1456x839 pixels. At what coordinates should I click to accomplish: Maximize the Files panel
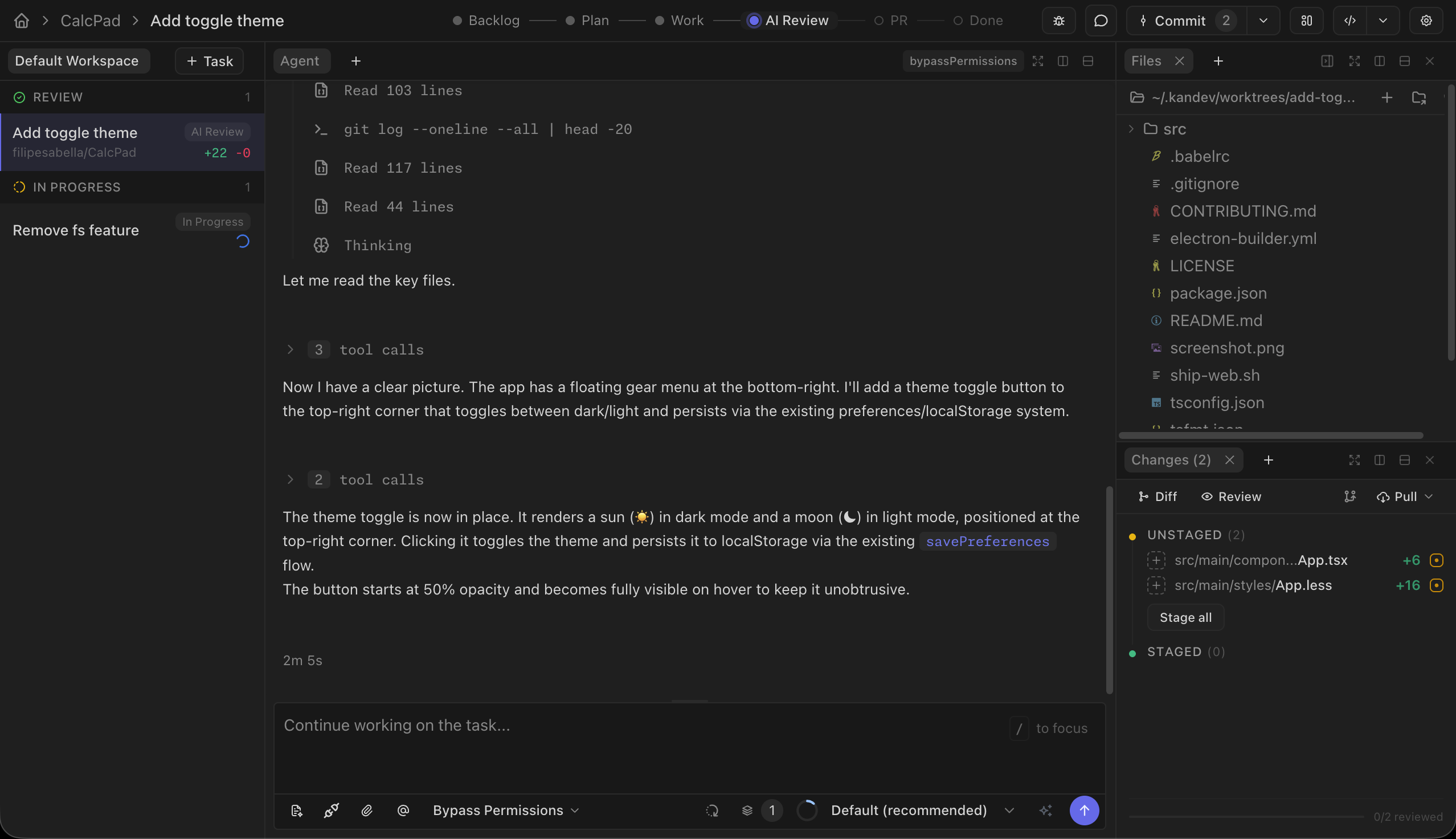1354,61
